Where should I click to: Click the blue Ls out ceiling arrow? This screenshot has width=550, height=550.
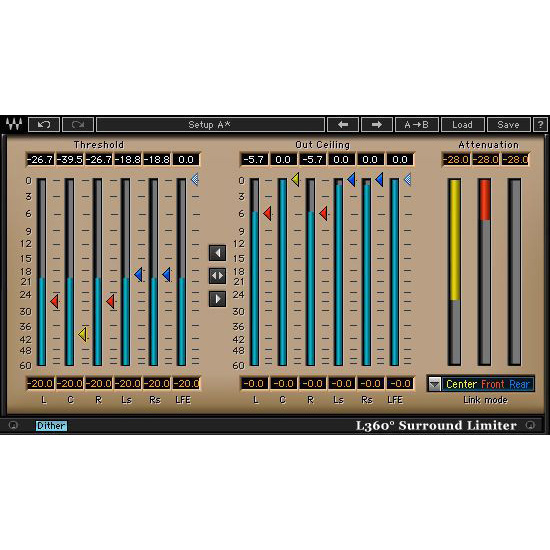pos(351,179)
